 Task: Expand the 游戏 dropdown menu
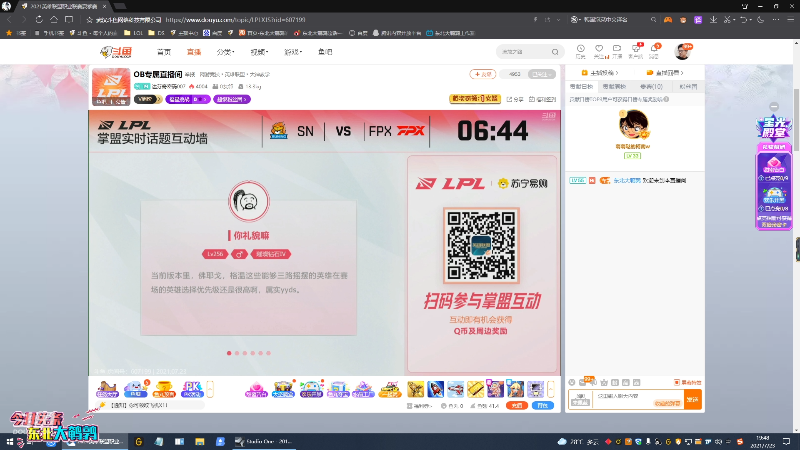point(293,52)
